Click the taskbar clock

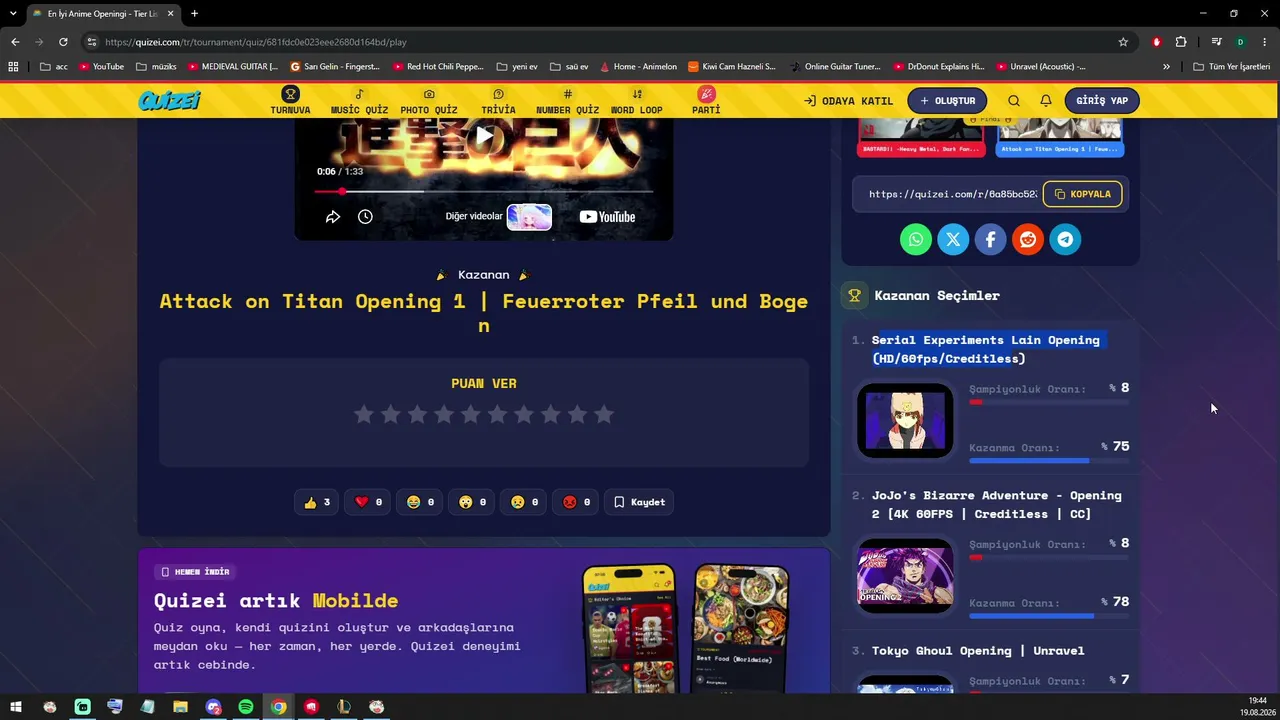point(1257,706)
